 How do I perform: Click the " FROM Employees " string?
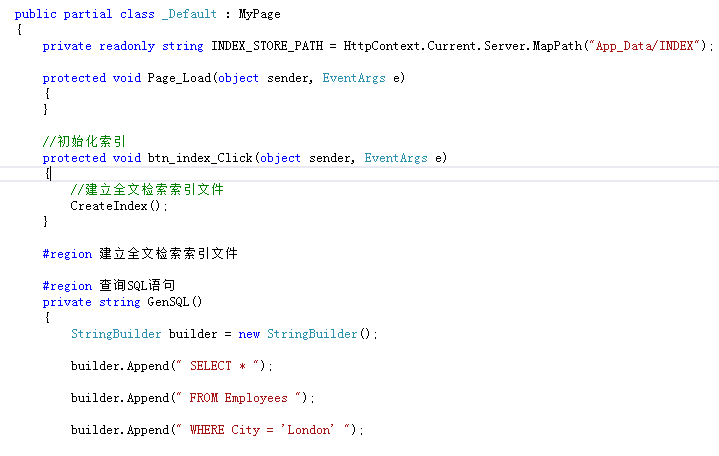[239, 398]
